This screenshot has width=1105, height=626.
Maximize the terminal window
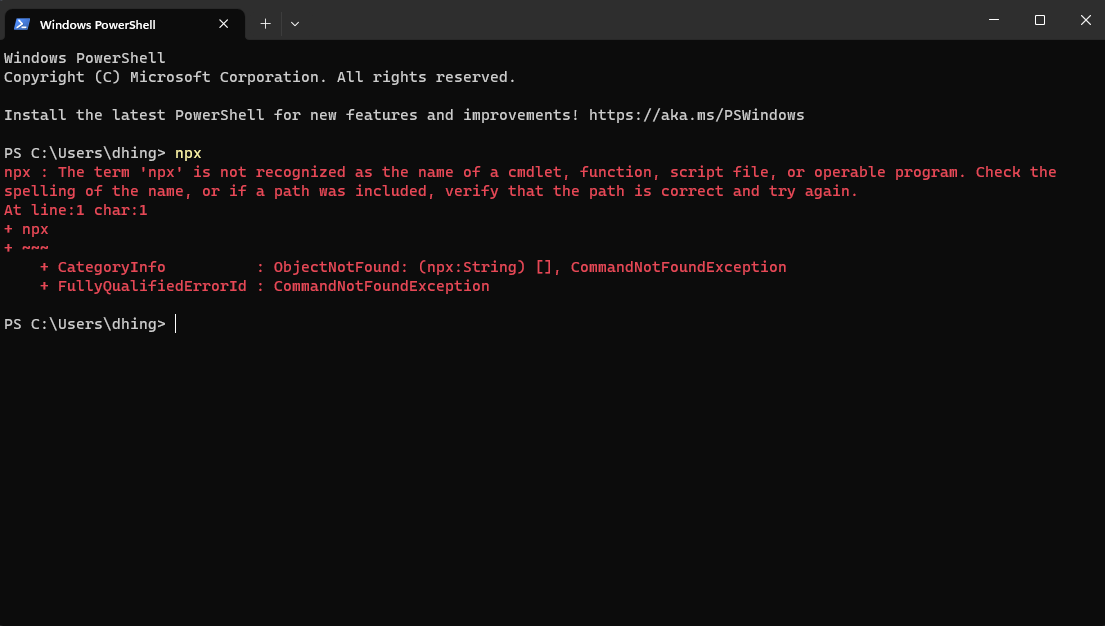1039,20
